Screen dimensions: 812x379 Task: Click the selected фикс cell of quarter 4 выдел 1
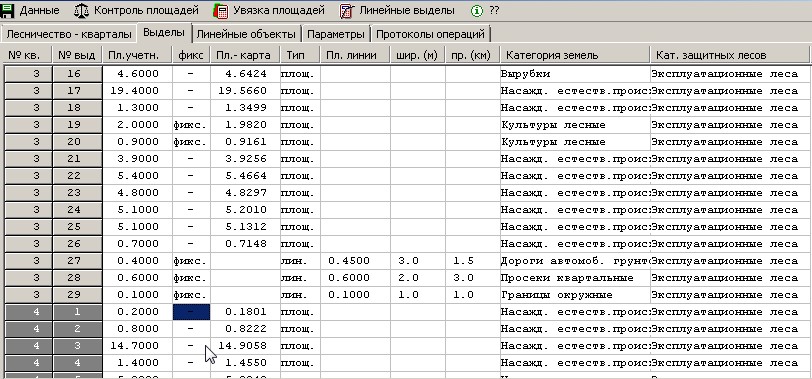click(x=191, y=312)
